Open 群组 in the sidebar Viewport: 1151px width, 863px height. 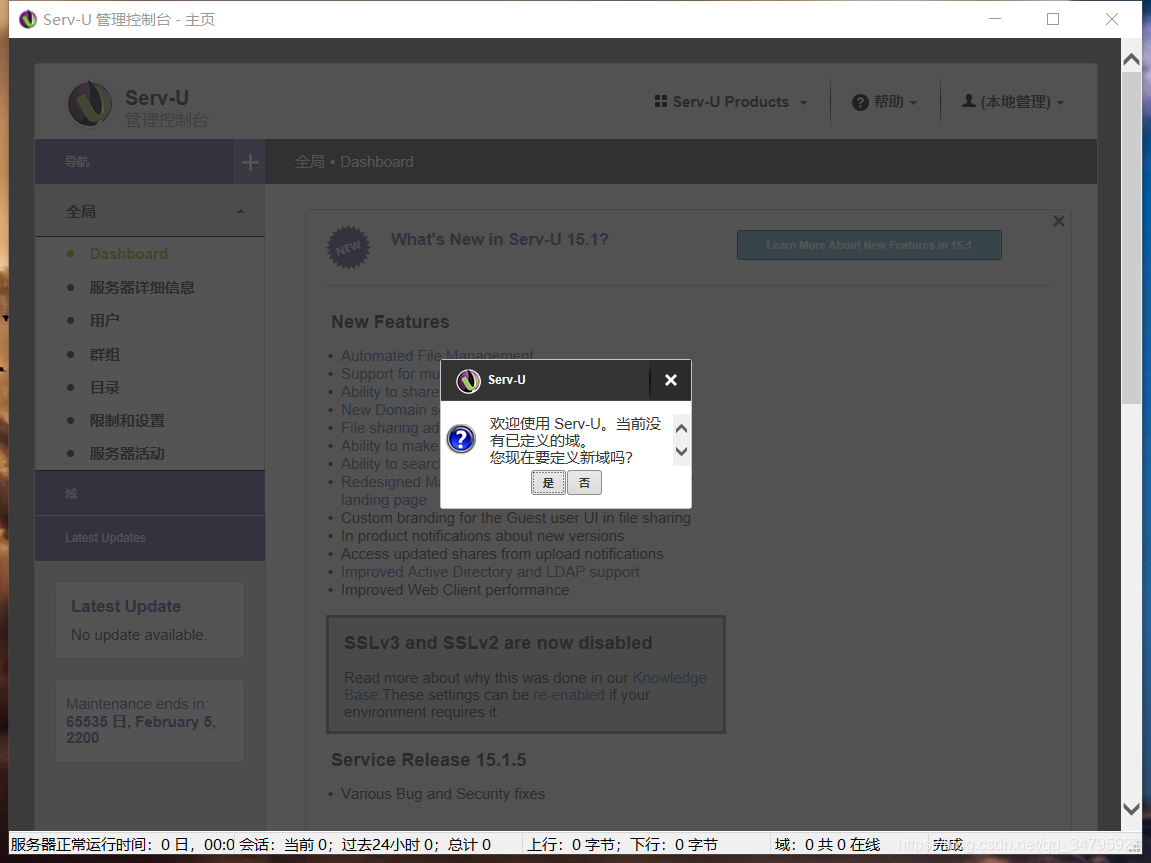pyautogui.click(x=104, y=354)
